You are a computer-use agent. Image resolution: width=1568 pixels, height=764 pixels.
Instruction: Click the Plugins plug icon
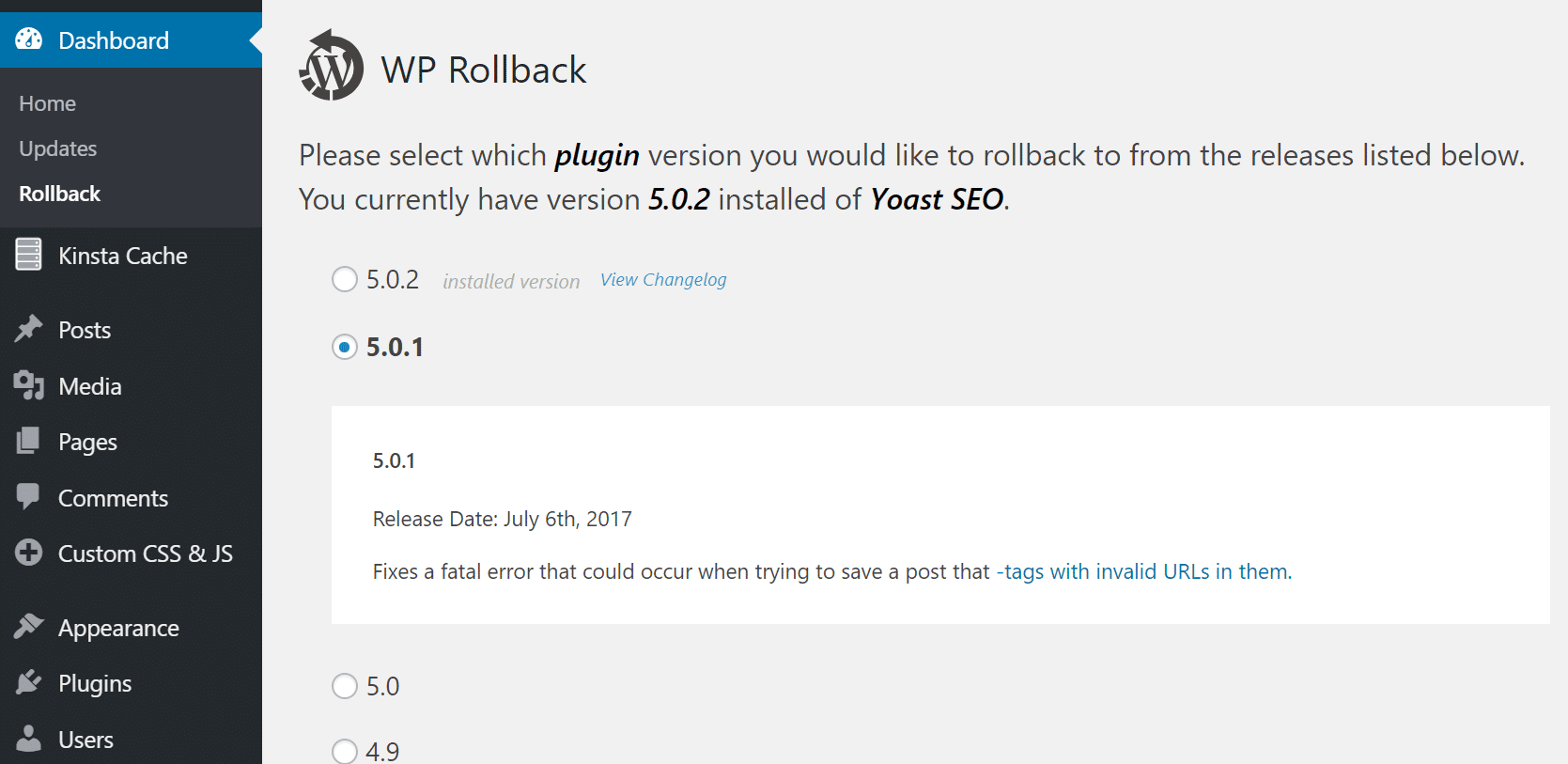click(29, 682)
